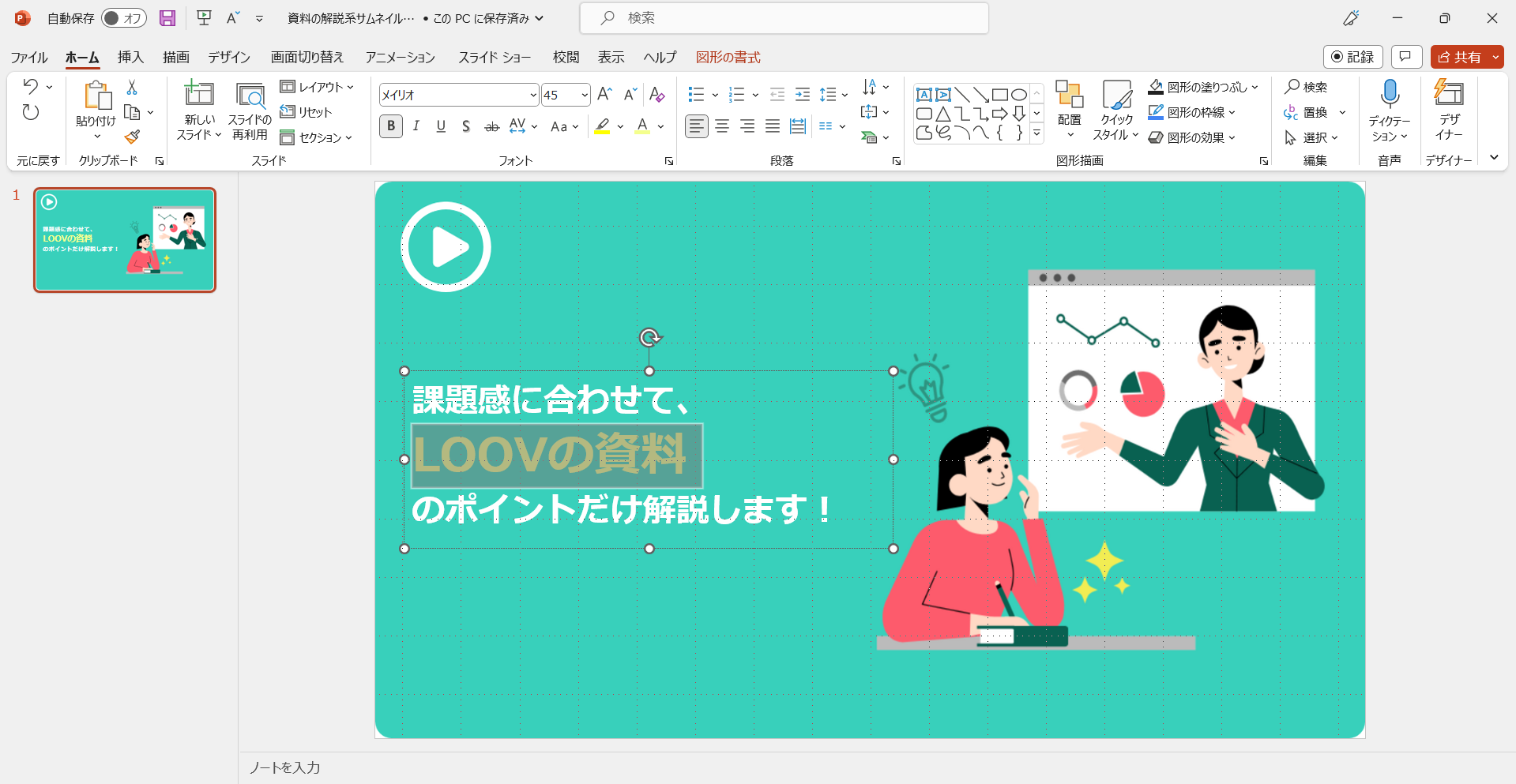Click the Copy icon
This screenshot has width=1516, height=784.
pos(132,112)
